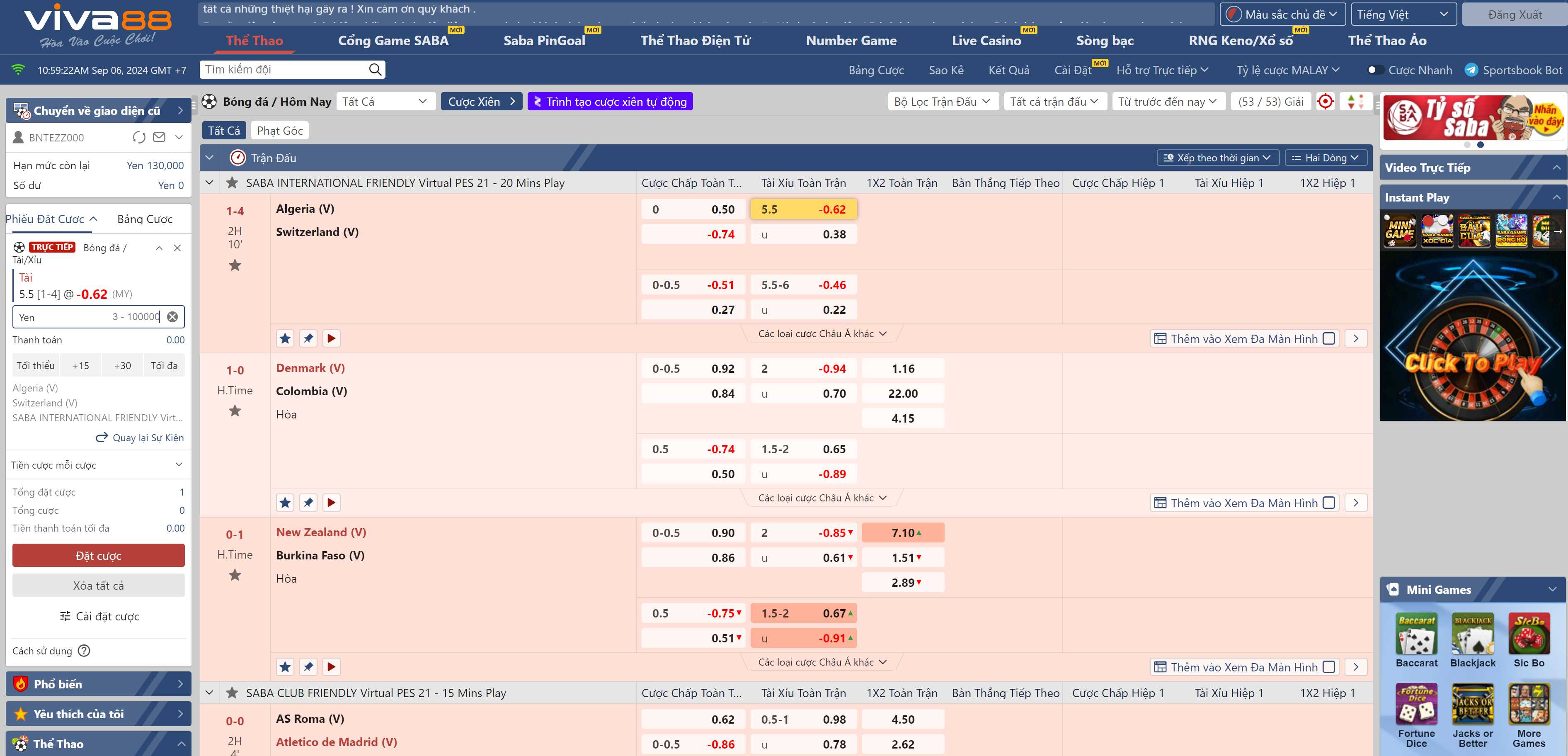Switch to the Phạt Góc tab
The width and height of the screenshot is (1568, 756).
click(x=279, y=130)
